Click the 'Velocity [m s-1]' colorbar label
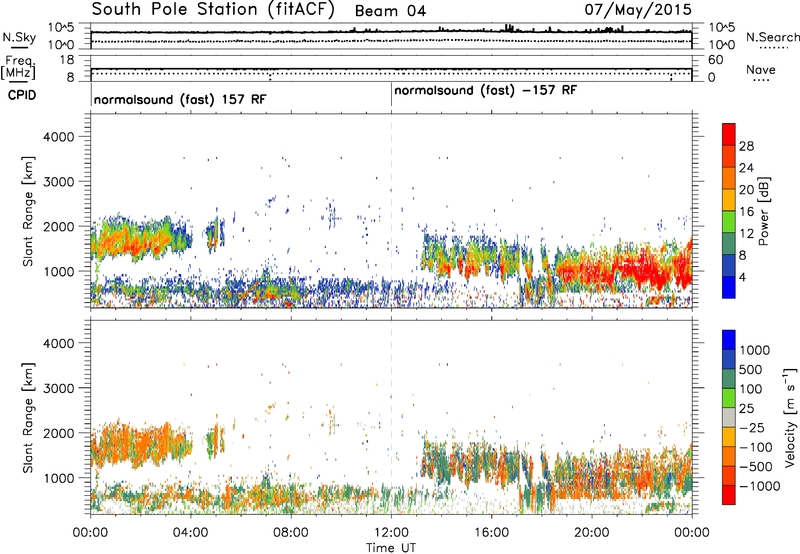800x554 pixels. 790,417
